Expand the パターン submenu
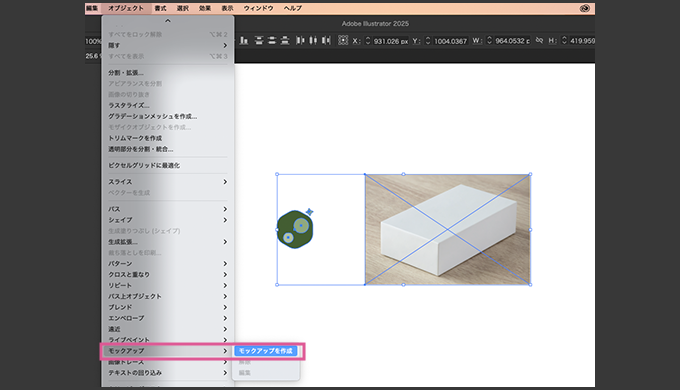 167,263
